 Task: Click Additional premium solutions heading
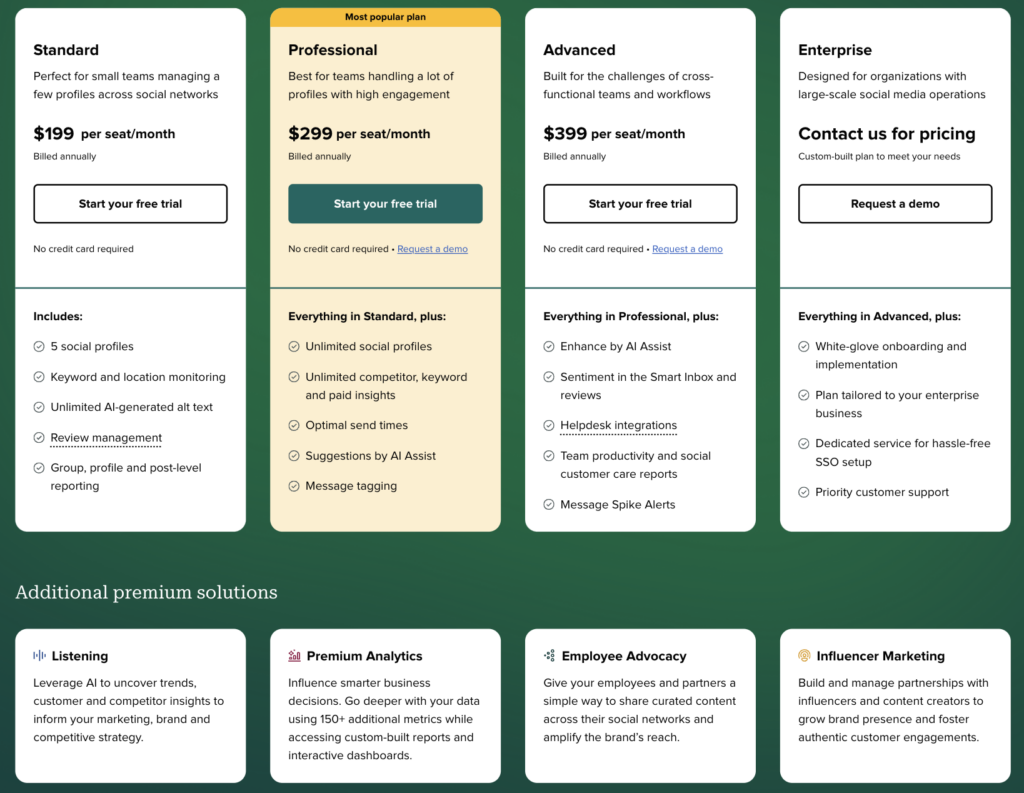point(146,592)
